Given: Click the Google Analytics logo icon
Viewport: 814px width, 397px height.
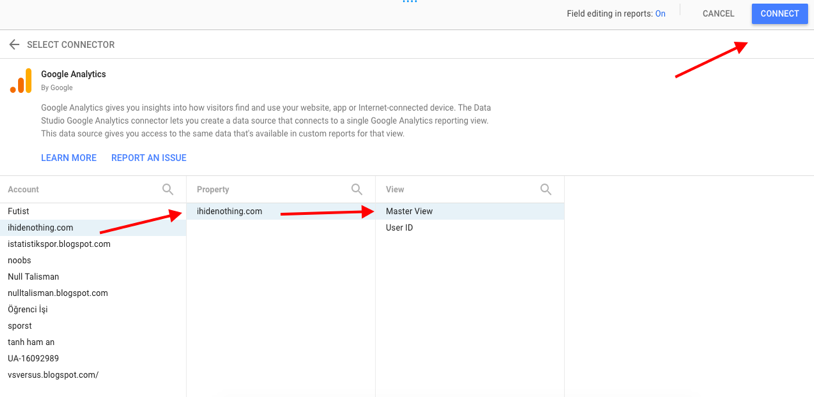Looking at the screenshot, I should pyautogui.click(x=21, y=81).
